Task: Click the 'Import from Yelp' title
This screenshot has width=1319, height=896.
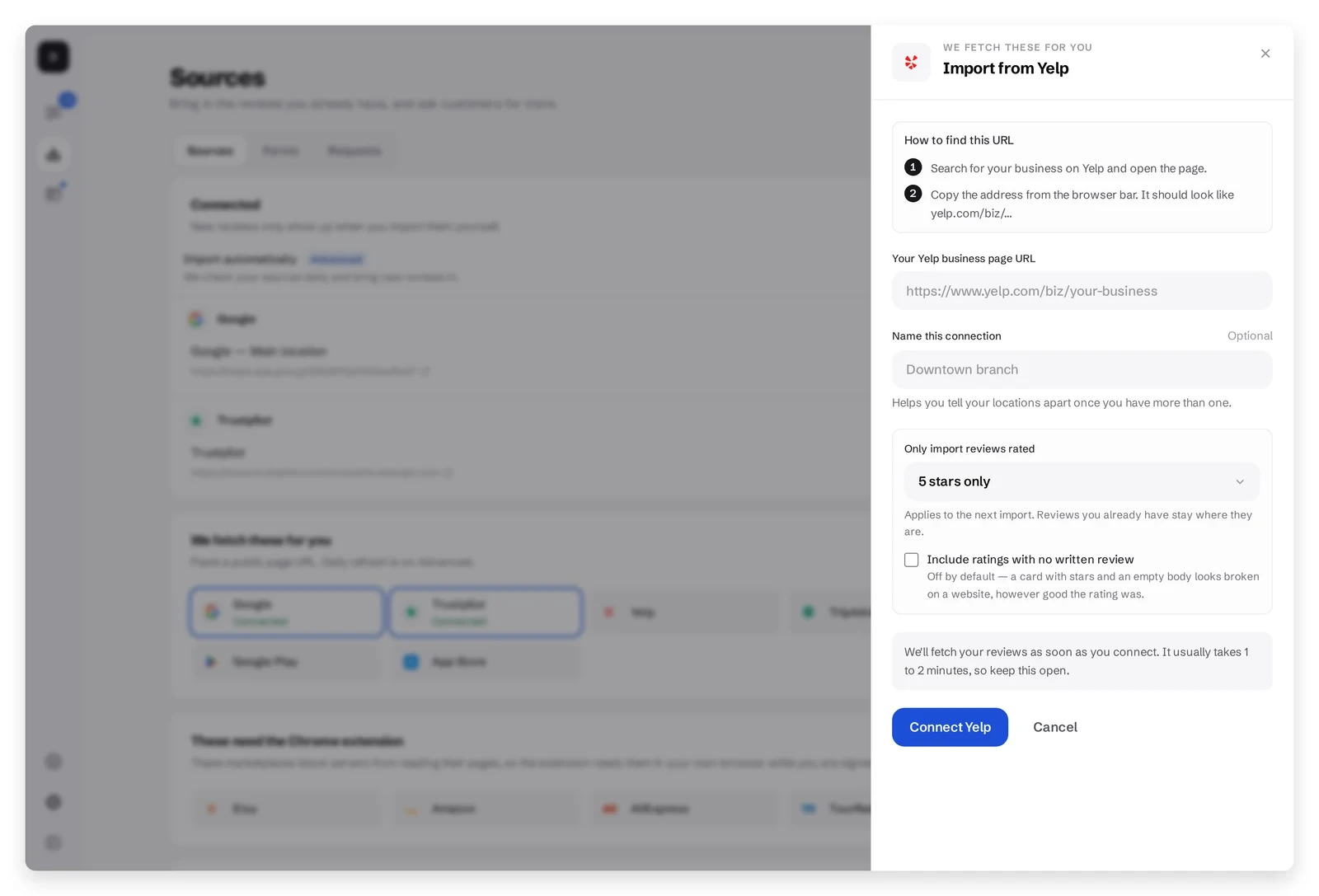Action: (x=1006, y=68)
